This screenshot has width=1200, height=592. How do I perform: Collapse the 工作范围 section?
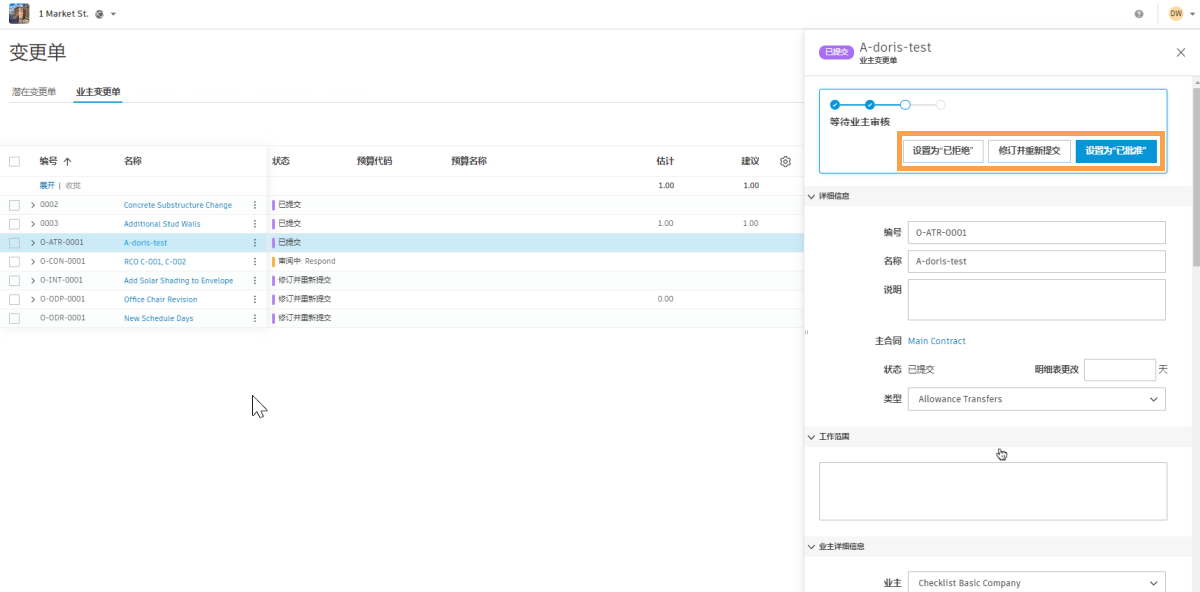click(x=811, y=437)
